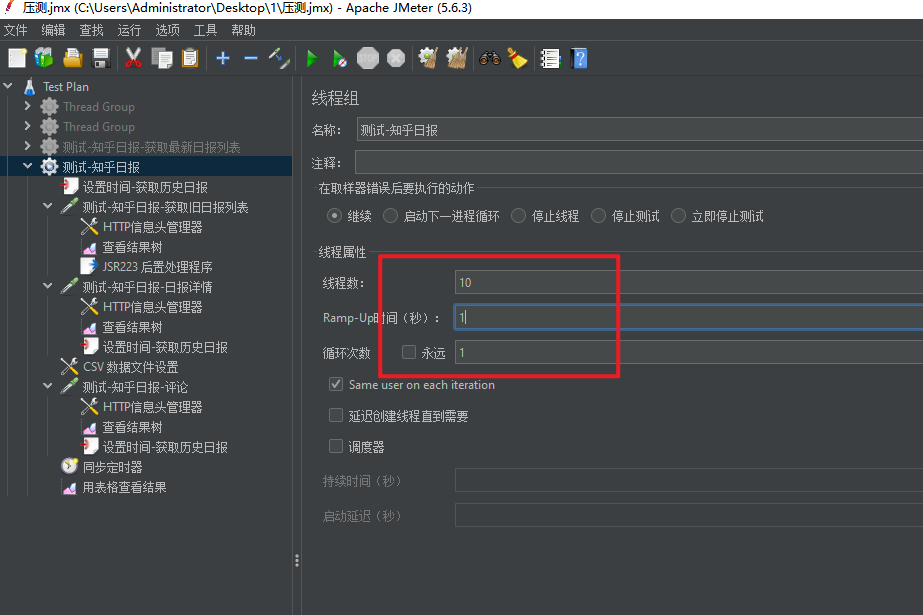Select the 停止测试 radio button
Image resolution: width=923 pixels, height=615 pixels.
(598, 216)
